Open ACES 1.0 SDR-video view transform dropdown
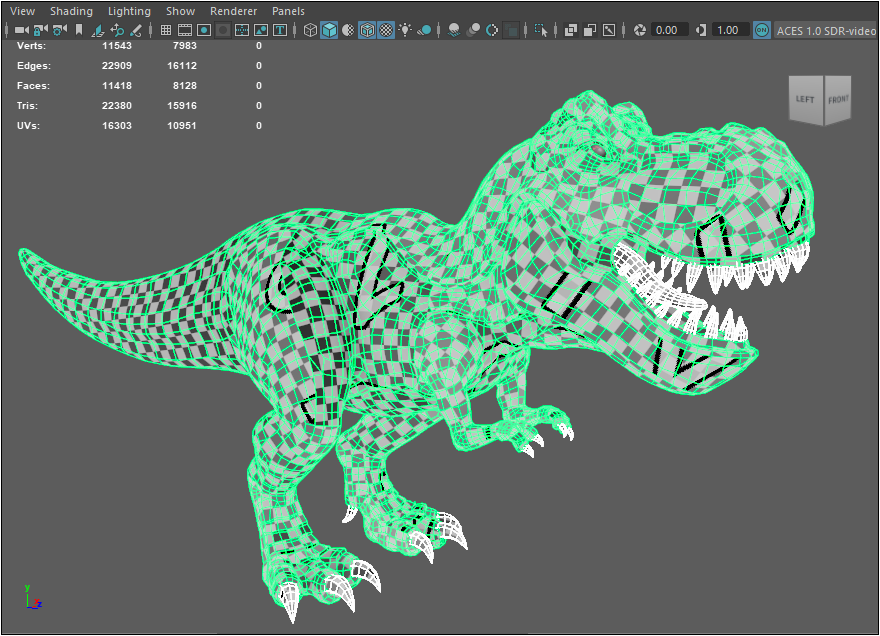This screenshot has height=636, width=880. tap(826, 31)
